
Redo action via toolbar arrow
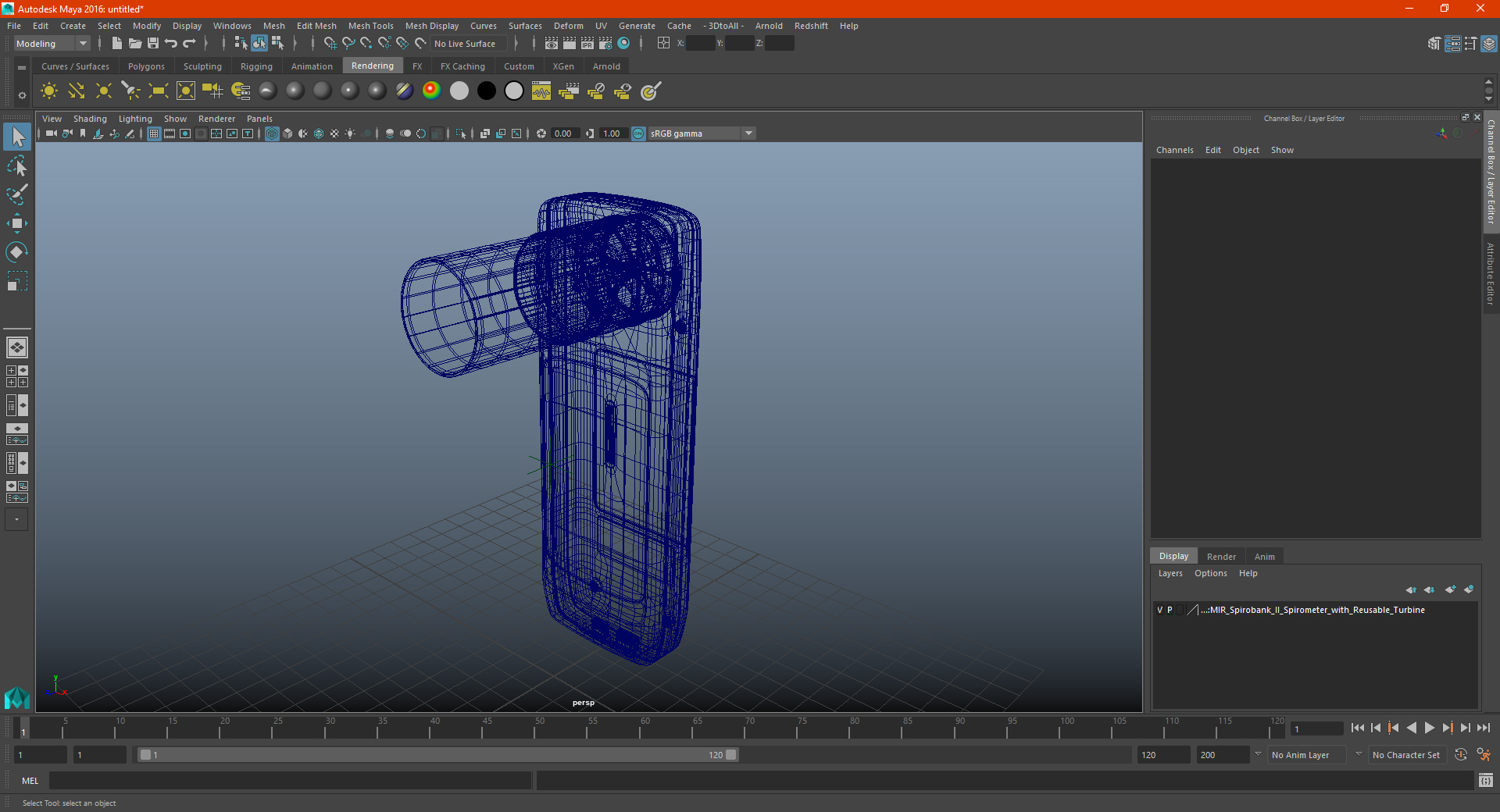(189, 44)
